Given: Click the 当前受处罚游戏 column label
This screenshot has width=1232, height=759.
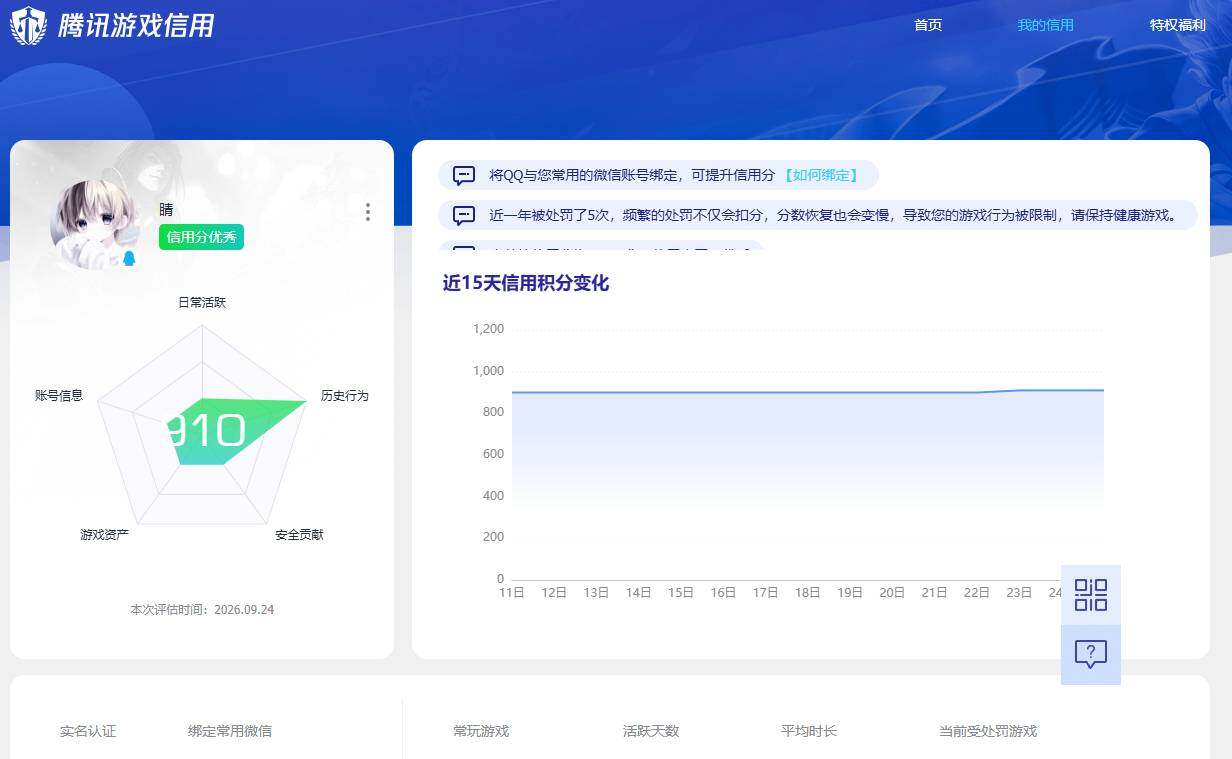Looking at the screenshot, I should click(988, 731).
